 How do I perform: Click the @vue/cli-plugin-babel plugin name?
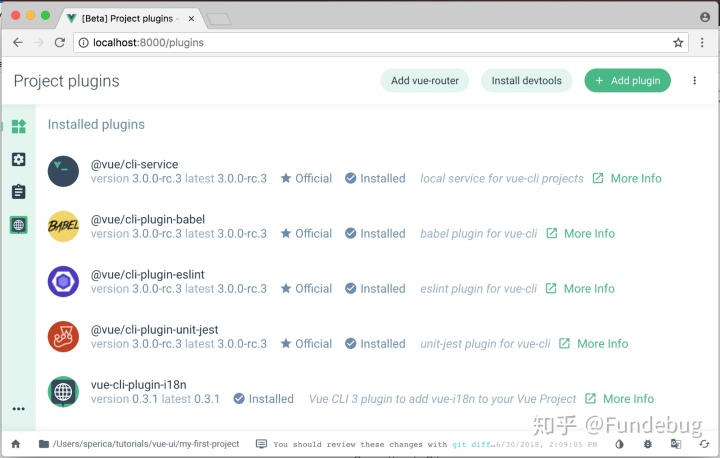point(148,219)
